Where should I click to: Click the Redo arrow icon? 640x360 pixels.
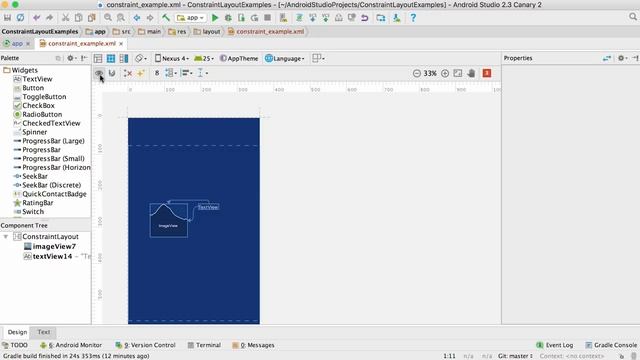(x=49, y=18)
